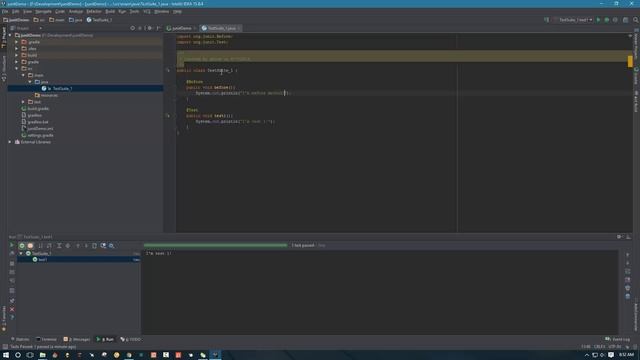The image size is (640, 360).
Task: Open Terminal tool window tab
Action: pos(46,339)
